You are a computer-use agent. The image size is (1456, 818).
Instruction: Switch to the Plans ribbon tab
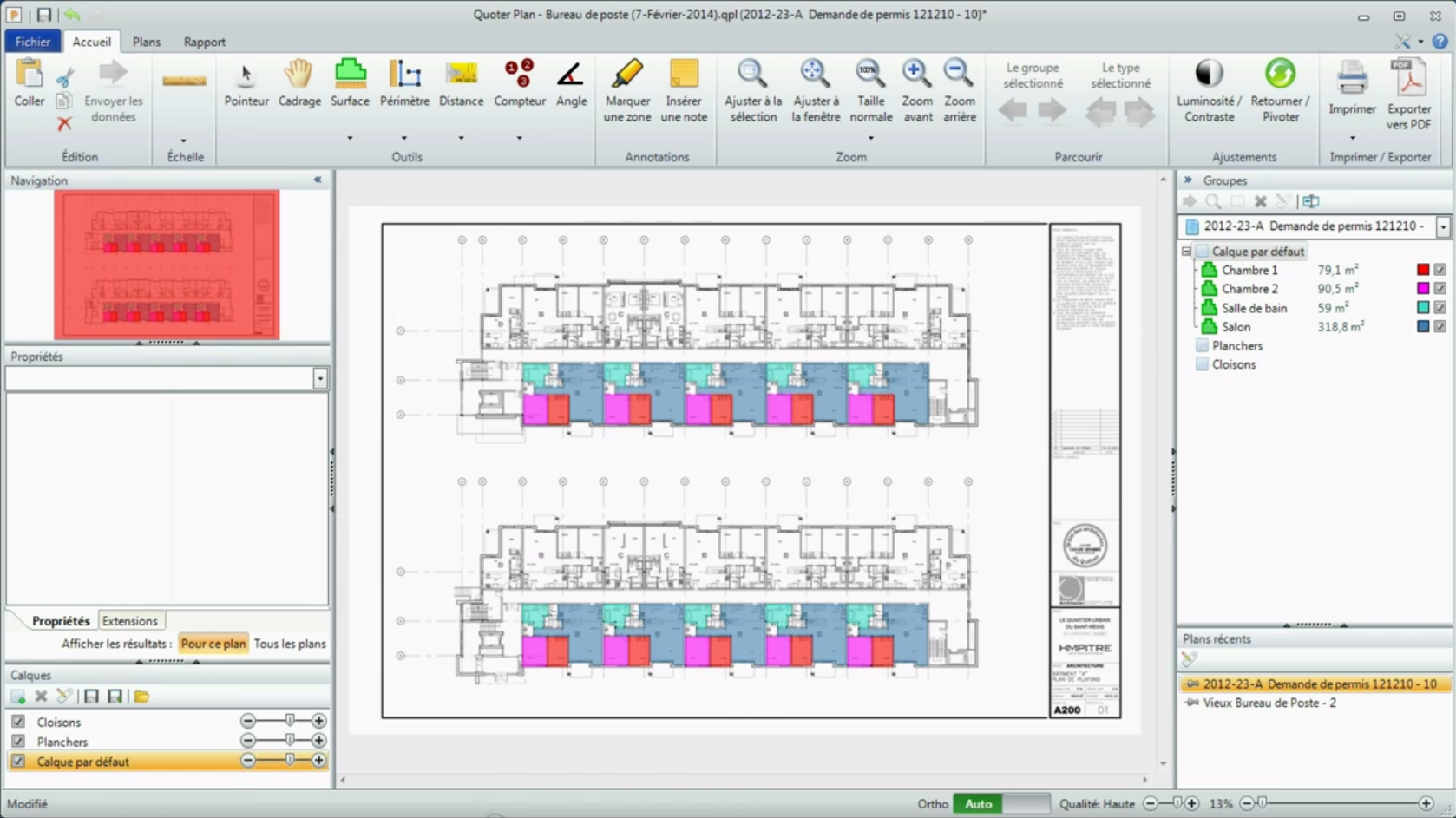[x=146, y=42]
